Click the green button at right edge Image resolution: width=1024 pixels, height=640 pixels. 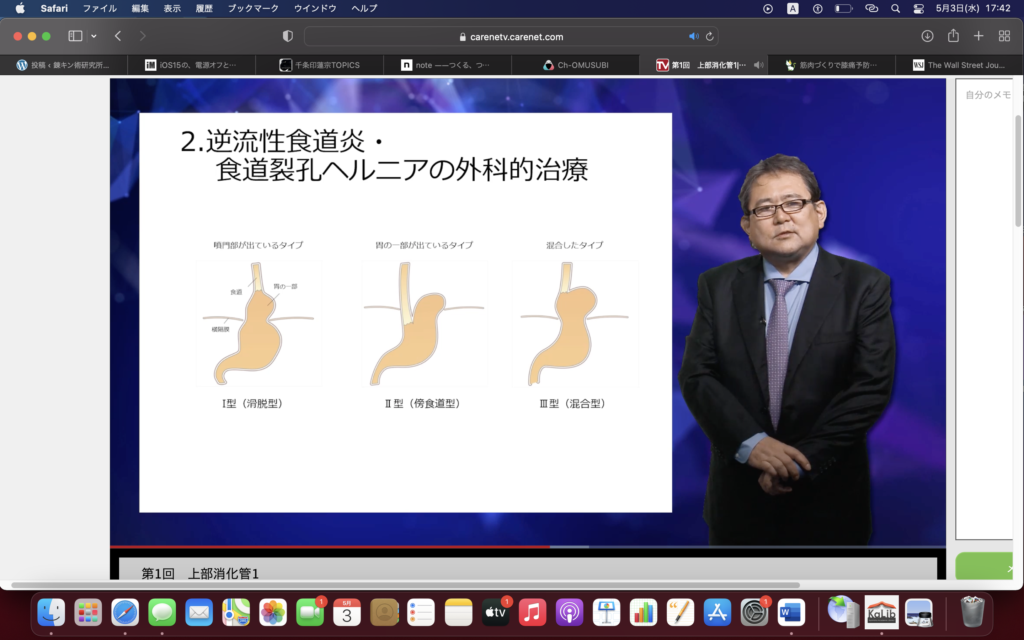coord(990,567)
